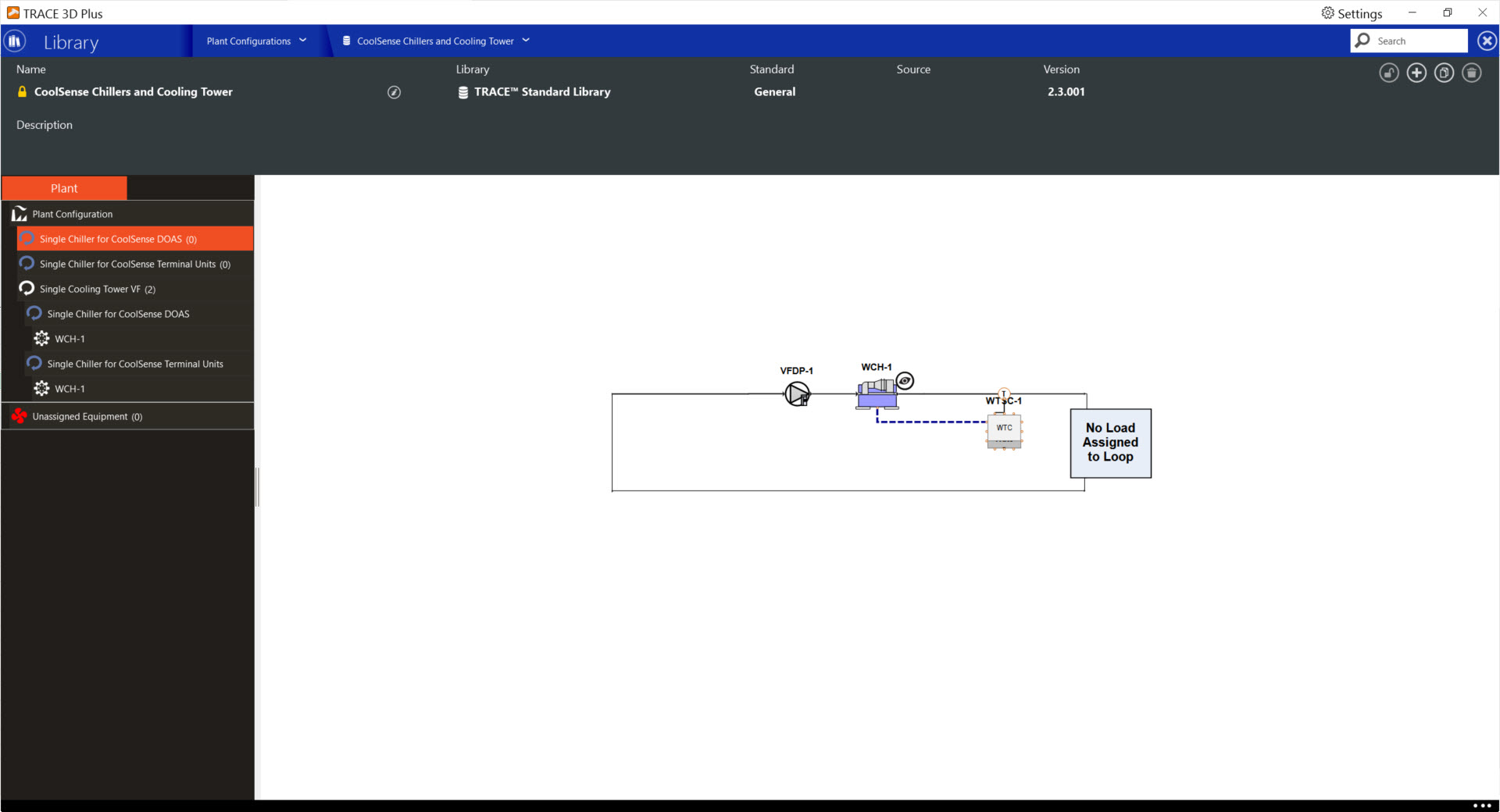Screen dimensions: 1500x812
Task: Open the Settings menu
Action: (x=1352, y=13)
